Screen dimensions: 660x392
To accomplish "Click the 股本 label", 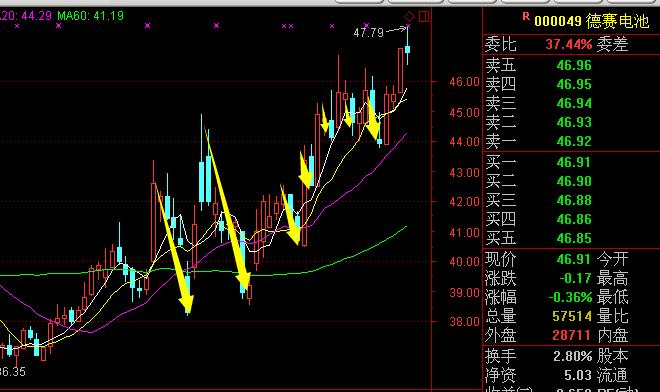I will point(612,356).
